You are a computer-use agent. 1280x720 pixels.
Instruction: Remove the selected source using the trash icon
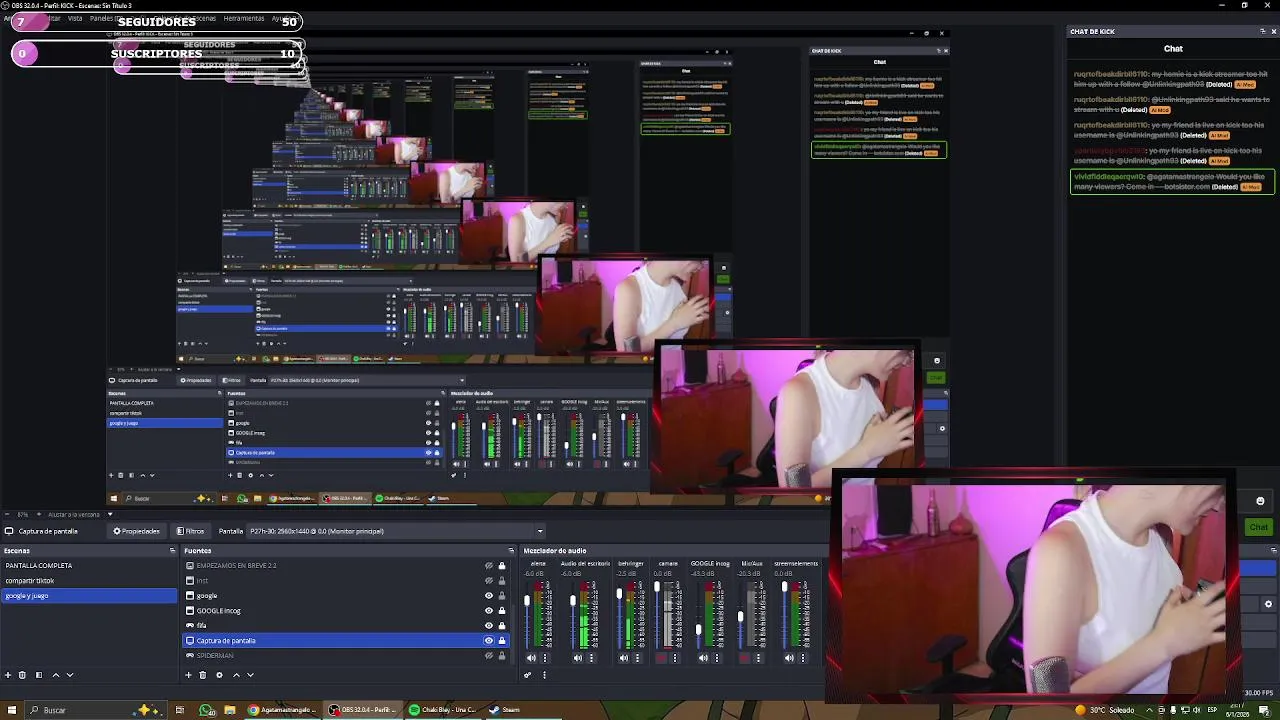(203, 675)
